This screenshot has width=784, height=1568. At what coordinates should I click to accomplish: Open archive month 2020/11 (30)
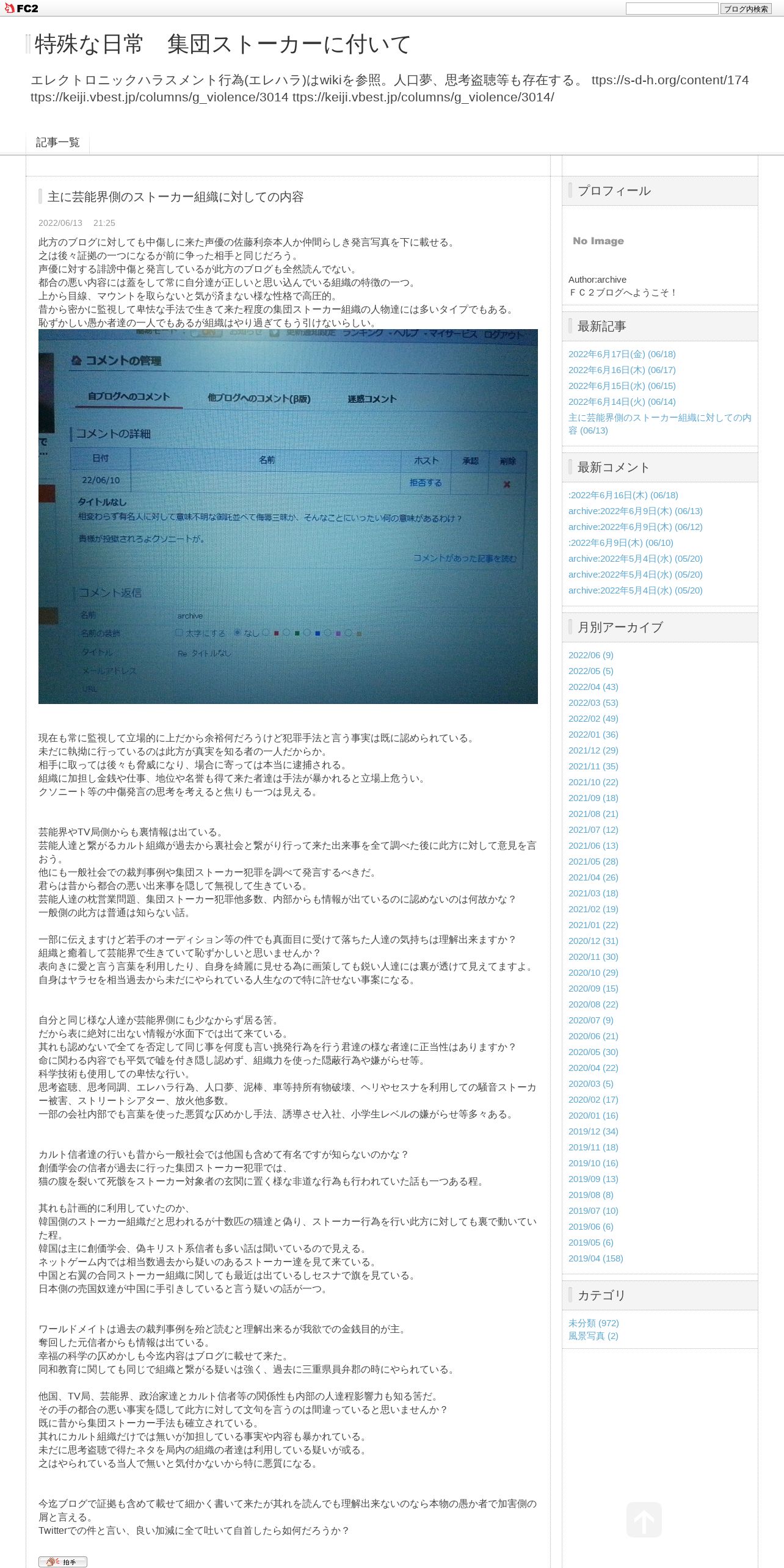click(593, 957)
